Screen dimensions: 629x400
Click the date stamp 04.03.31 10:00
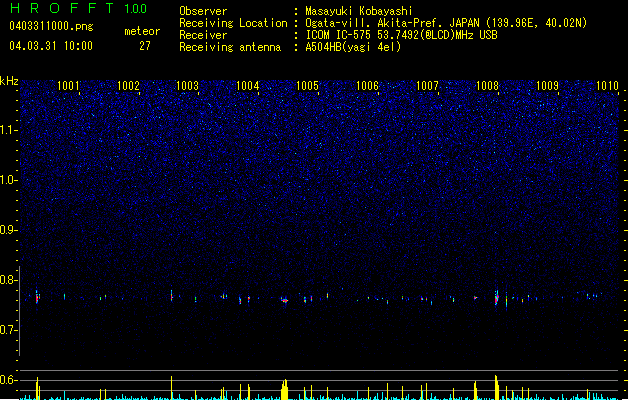pos(51,46)
